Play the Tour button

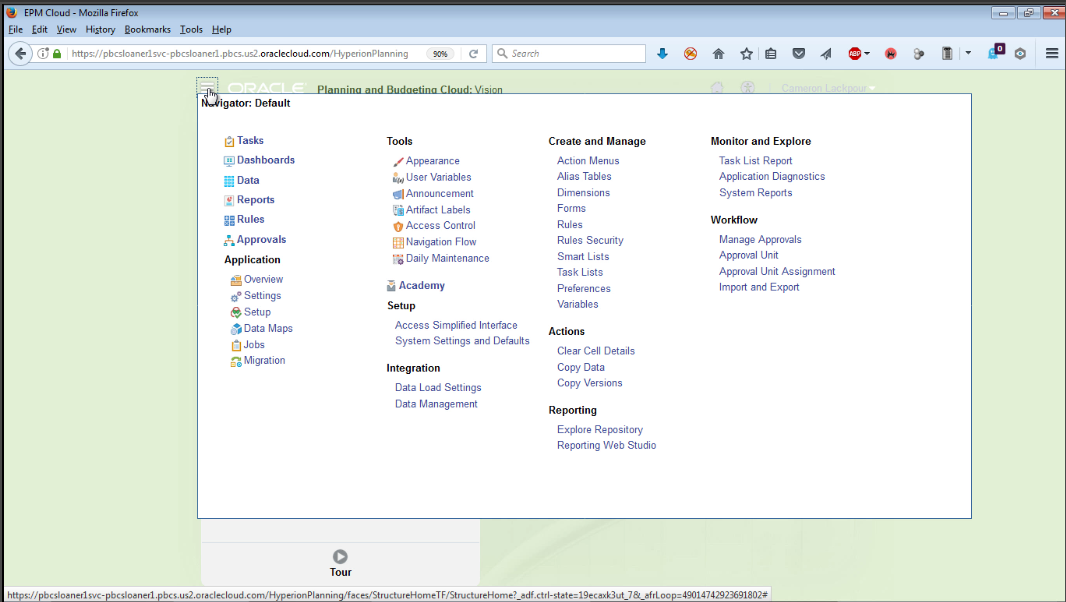[341, 556]
